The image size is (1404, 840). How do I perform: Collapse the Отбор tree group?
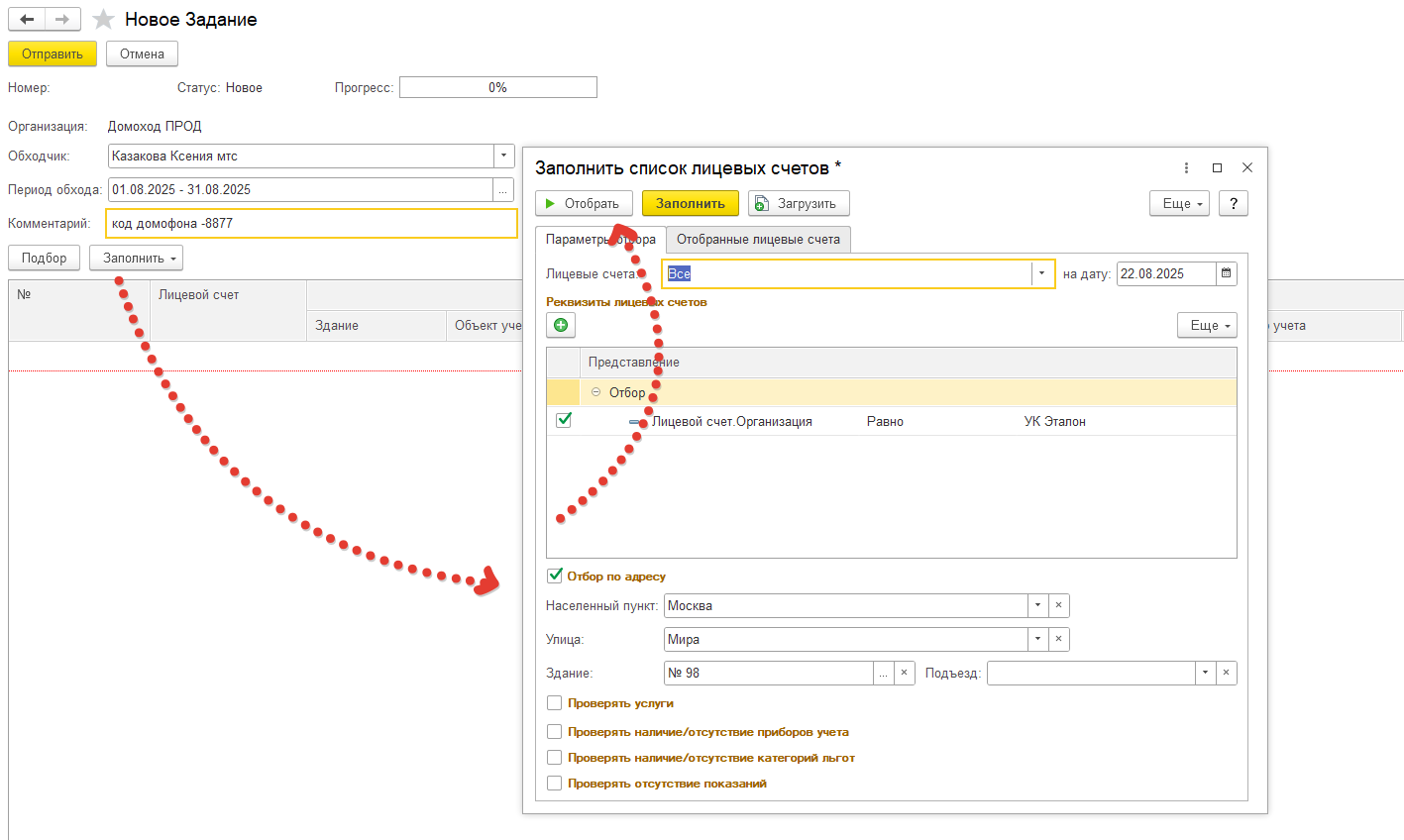point(595,392)
